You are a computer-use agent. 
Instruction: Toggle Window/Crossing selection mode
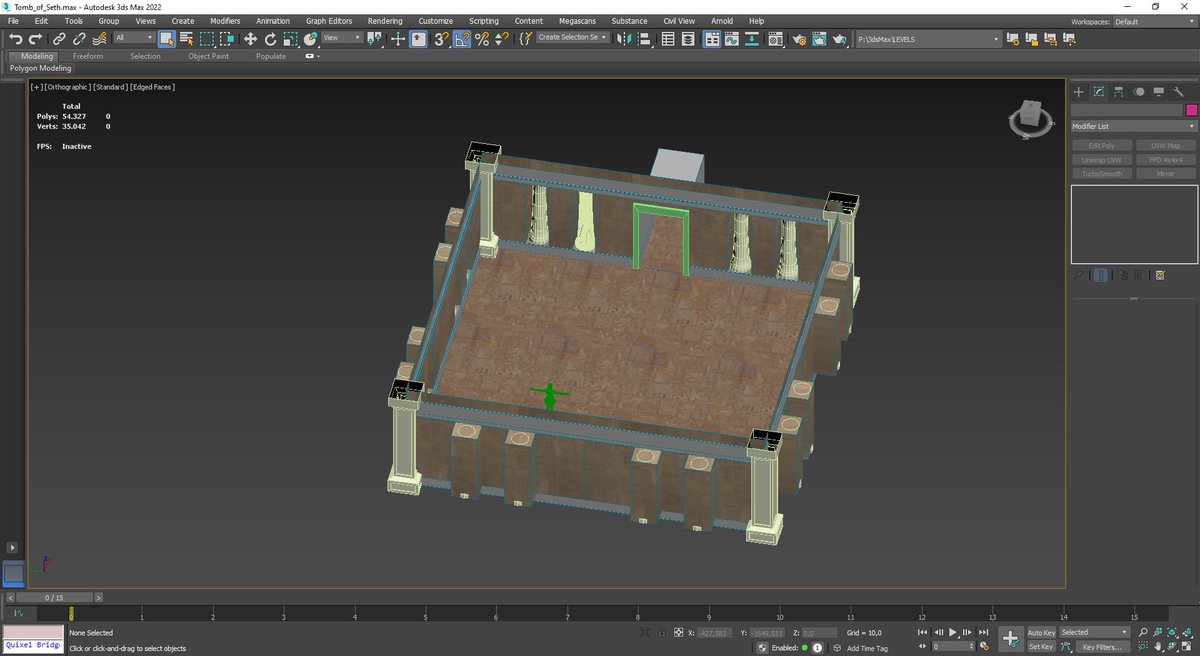coord(227,38)
